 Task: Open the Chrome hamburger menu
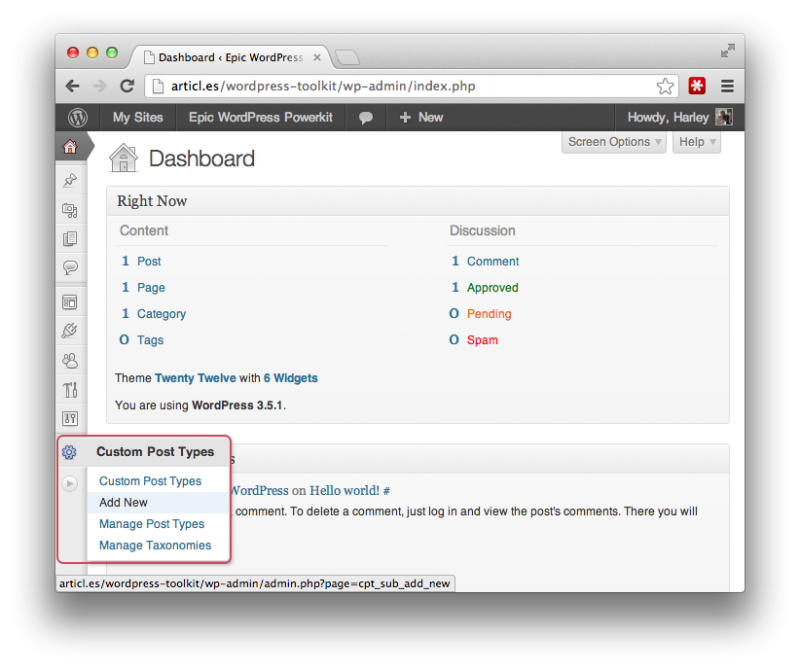pos(728,86)
